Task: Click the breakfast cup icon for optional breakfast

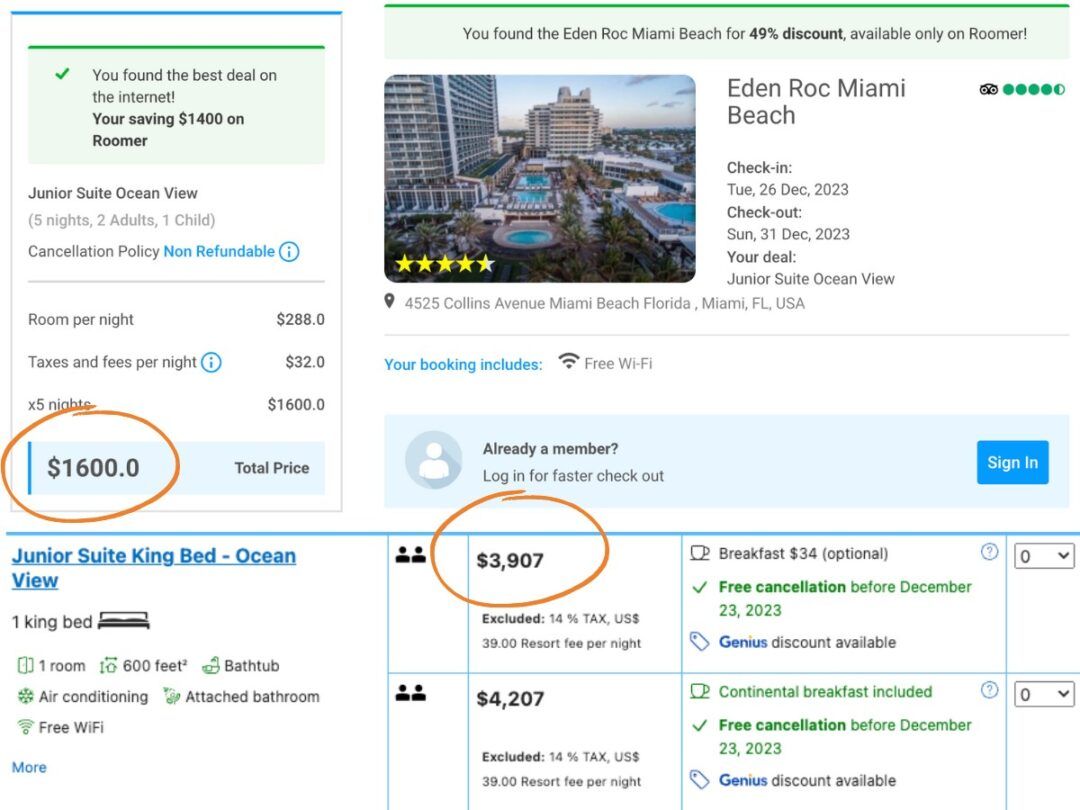Action: [x=700, y=552]
